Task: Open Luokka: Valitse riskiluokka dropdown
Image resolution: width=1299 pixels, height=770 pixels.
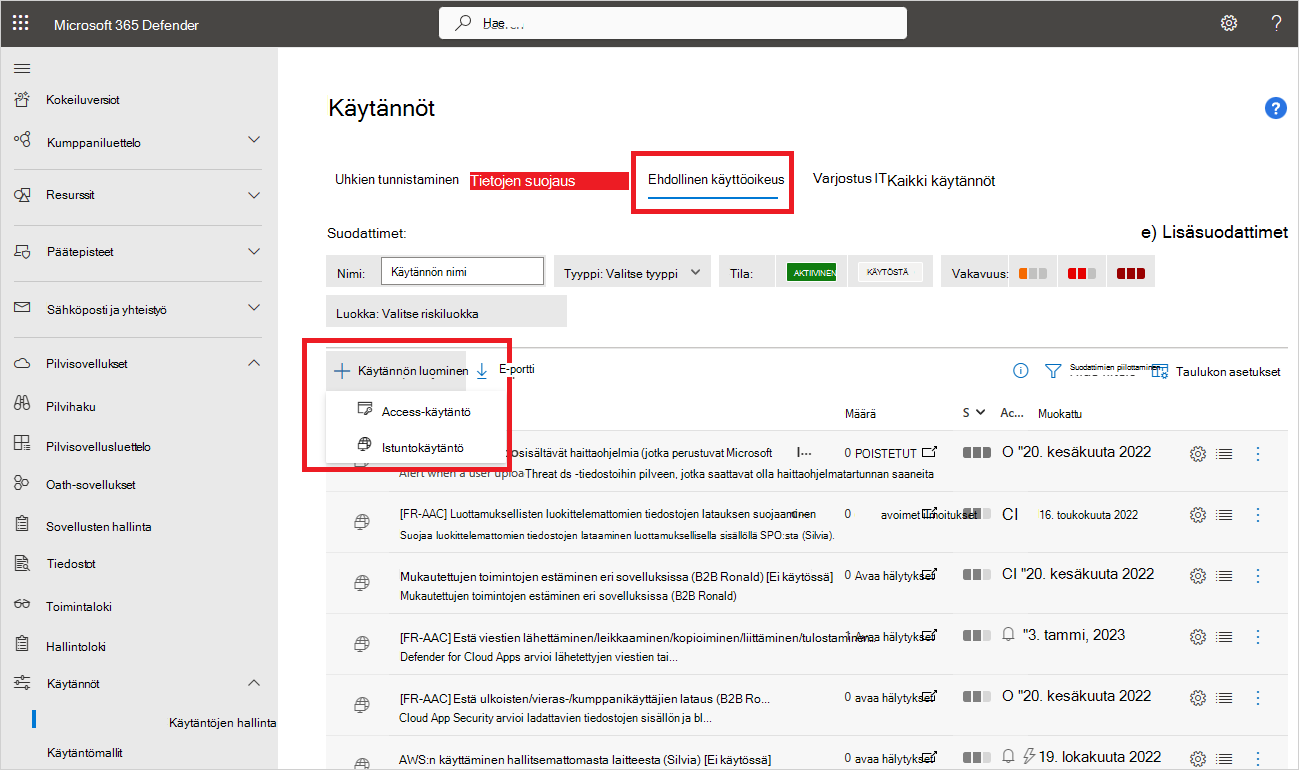Action: 446,313
